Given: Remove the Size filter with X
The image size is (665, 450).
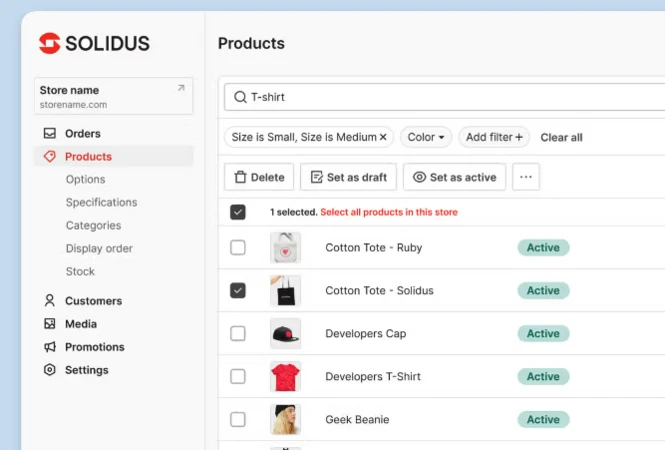Looking at the screenshot, I should [x=383, y=137].
